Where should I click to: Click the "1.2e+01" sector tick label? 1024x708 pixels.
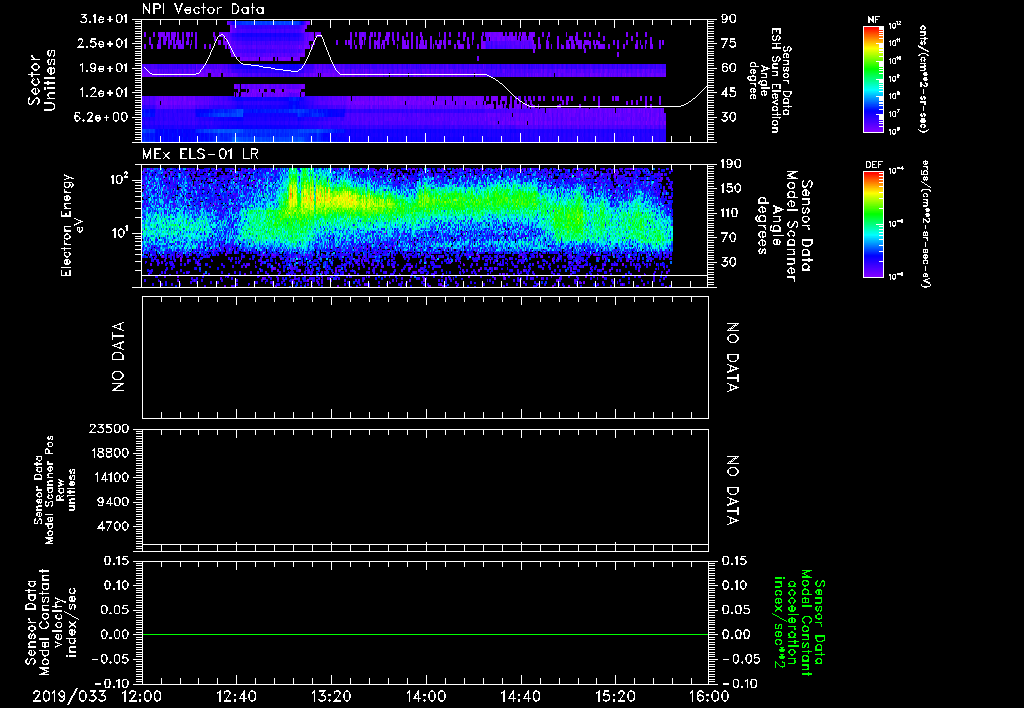pos(103,93)
